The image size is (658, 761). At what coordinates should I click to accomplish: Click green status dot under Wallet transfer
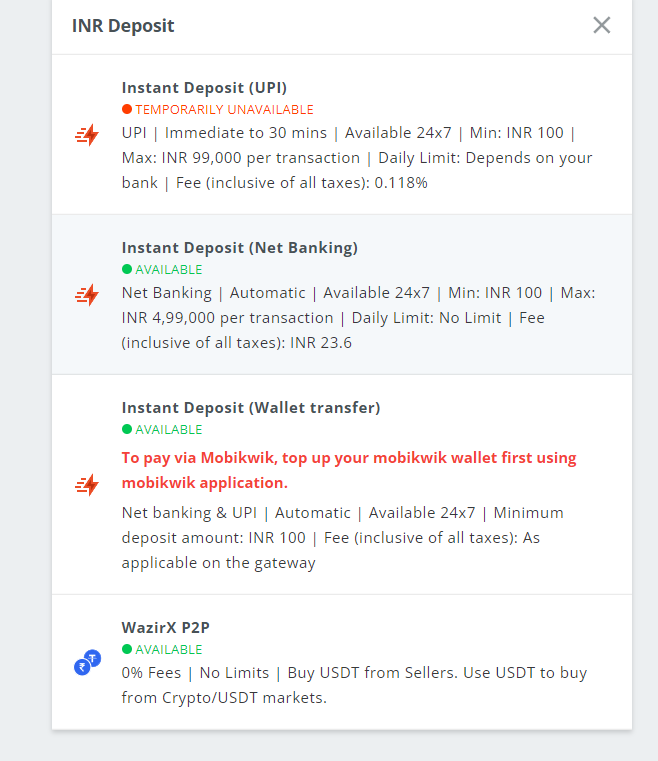point(127,429)
